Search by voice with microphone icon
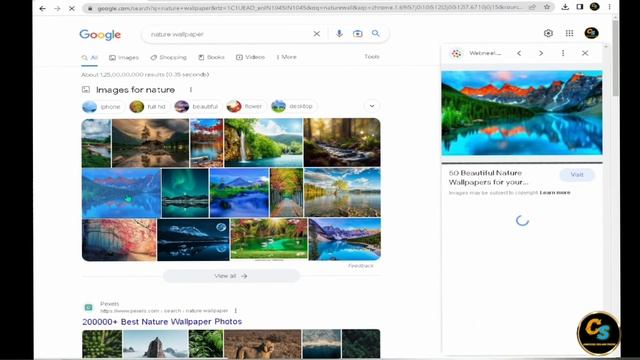Viewport: 640px width, 360px height. [x=339, y=33]
